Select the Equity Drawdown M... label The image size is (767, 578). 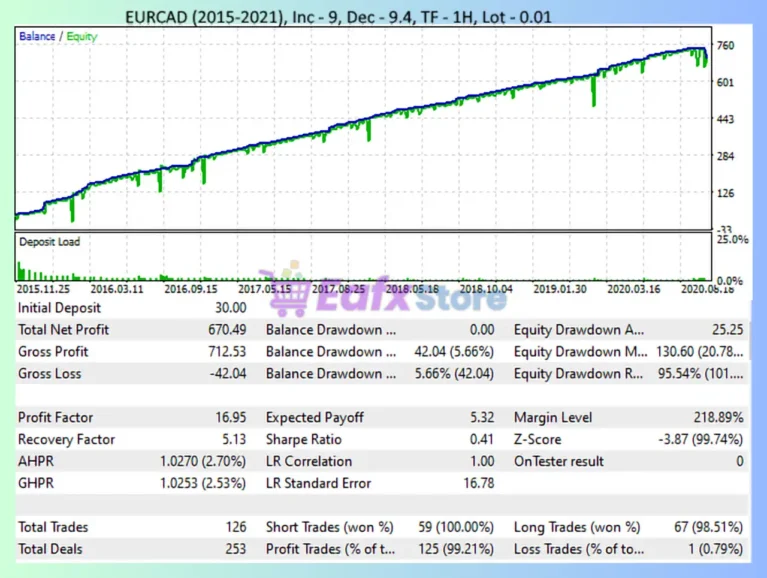tap(580, 352)
